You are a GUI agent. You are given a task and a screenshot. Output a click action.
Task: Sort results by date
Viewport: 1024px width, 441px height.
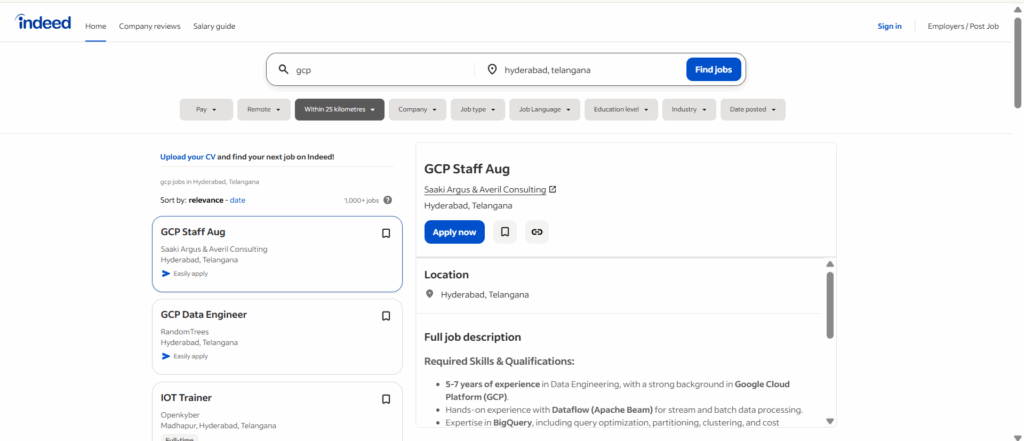pyautogui.click(x=238, y=200)
